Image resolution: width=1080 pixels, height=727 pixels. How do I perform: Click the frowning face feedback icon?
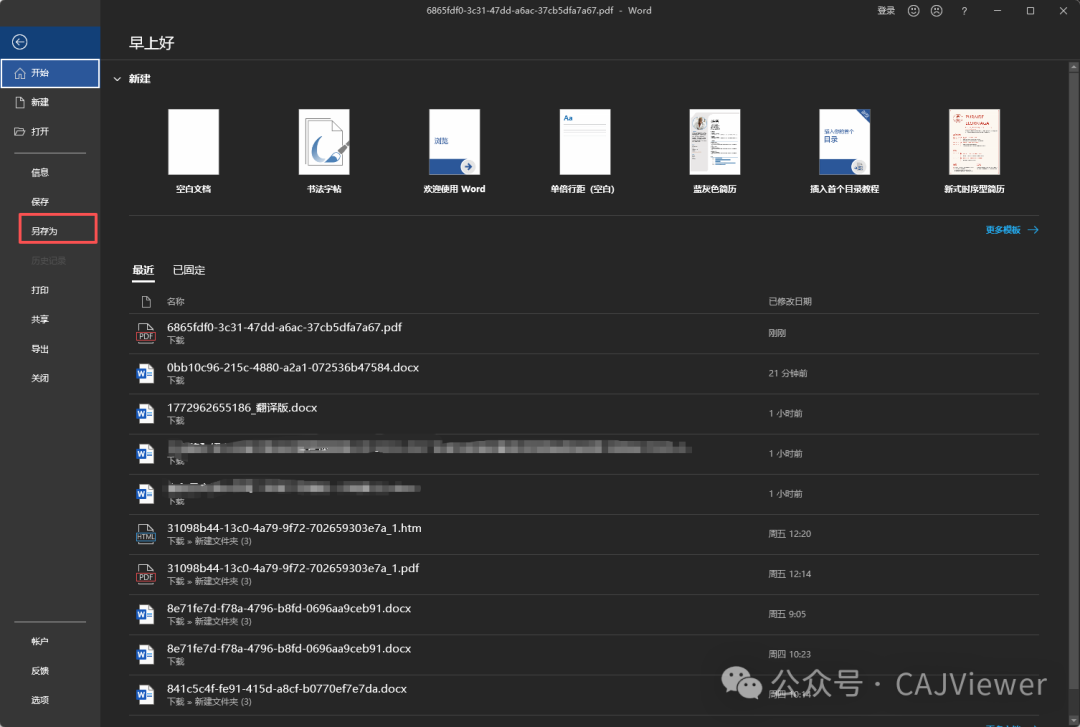(936, 11)
